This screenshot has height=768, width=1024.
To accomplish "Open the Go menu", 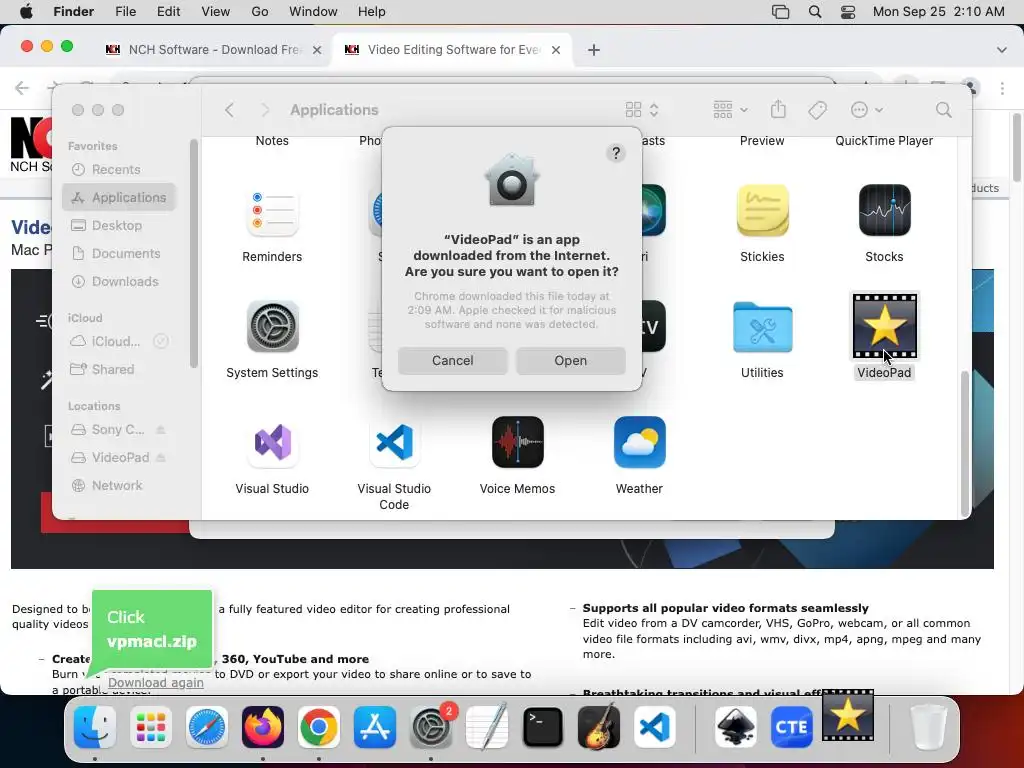I will 260,12.
